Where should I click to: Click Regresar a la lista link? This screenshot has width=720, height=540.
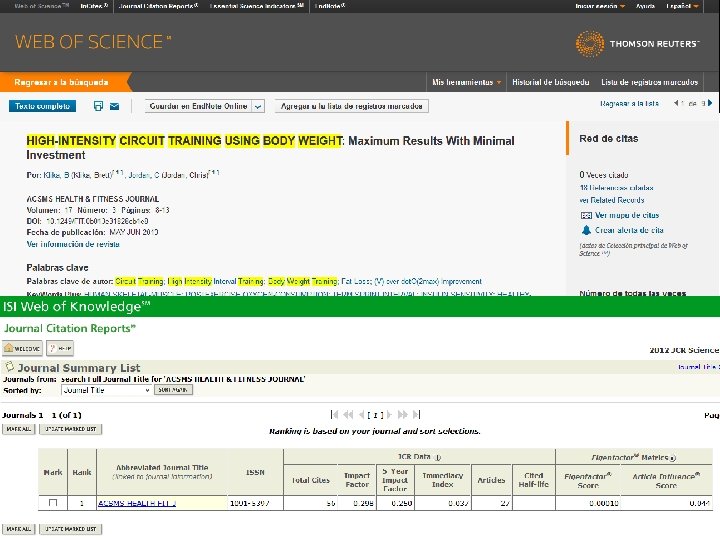[629, 103]
